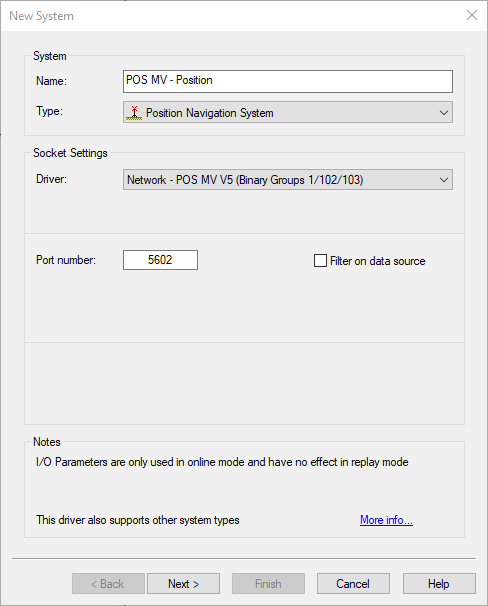The height and width of the screenshot is (606, 488).
Task: Cancel the new system wizard
Action: point(353,584)
